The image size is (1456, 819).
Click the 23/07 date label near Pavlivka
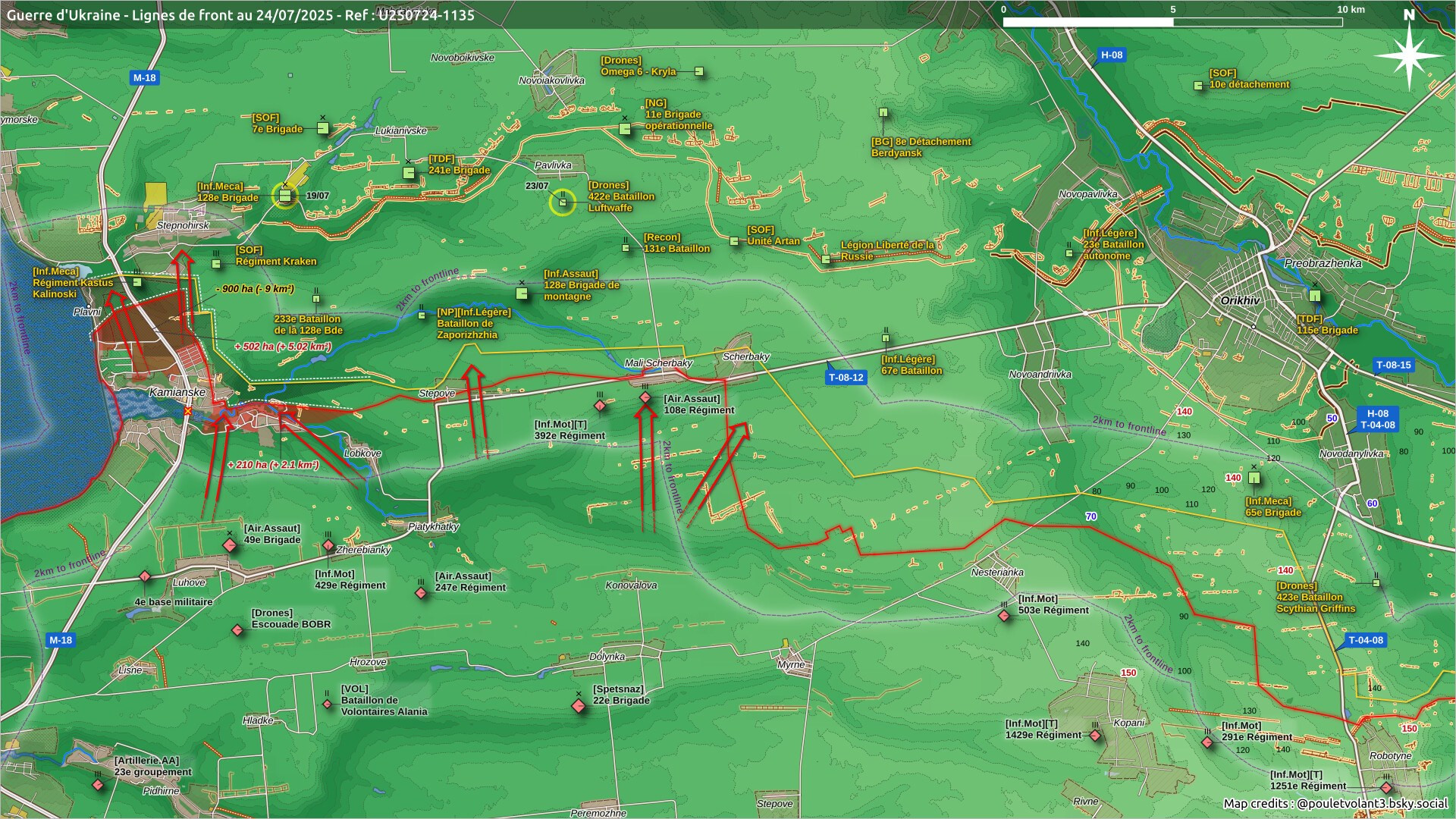point(537,186)
